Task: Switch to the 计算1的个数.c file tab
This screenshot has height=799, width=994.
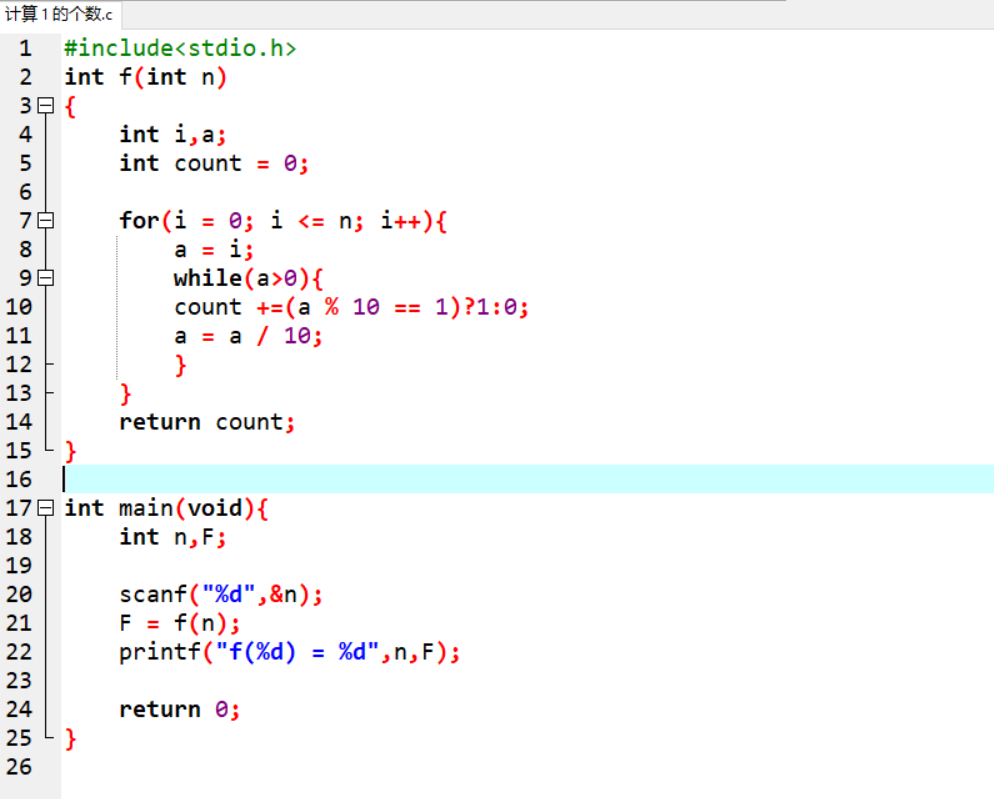Action: 59,14
